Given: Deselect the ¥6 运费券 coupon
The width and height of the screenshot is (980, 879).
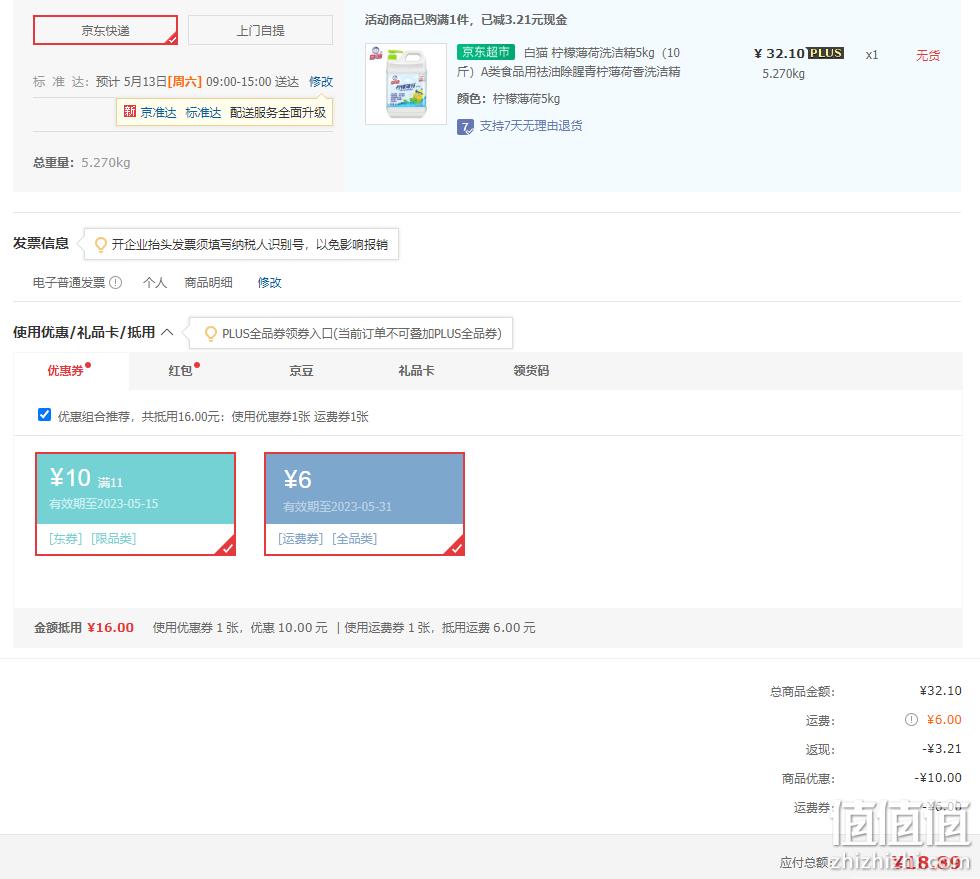Looking at the screenshot, I should pos(364,504).
